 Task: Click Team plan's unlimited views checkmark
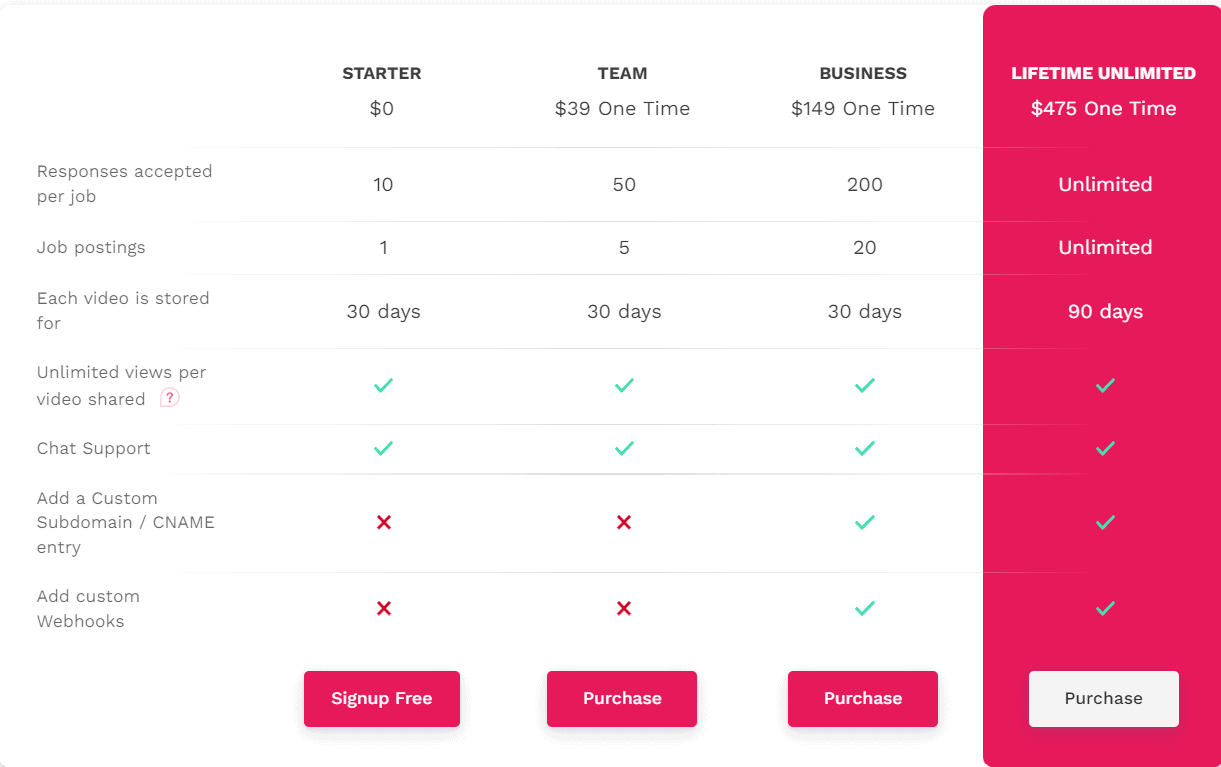624,385
